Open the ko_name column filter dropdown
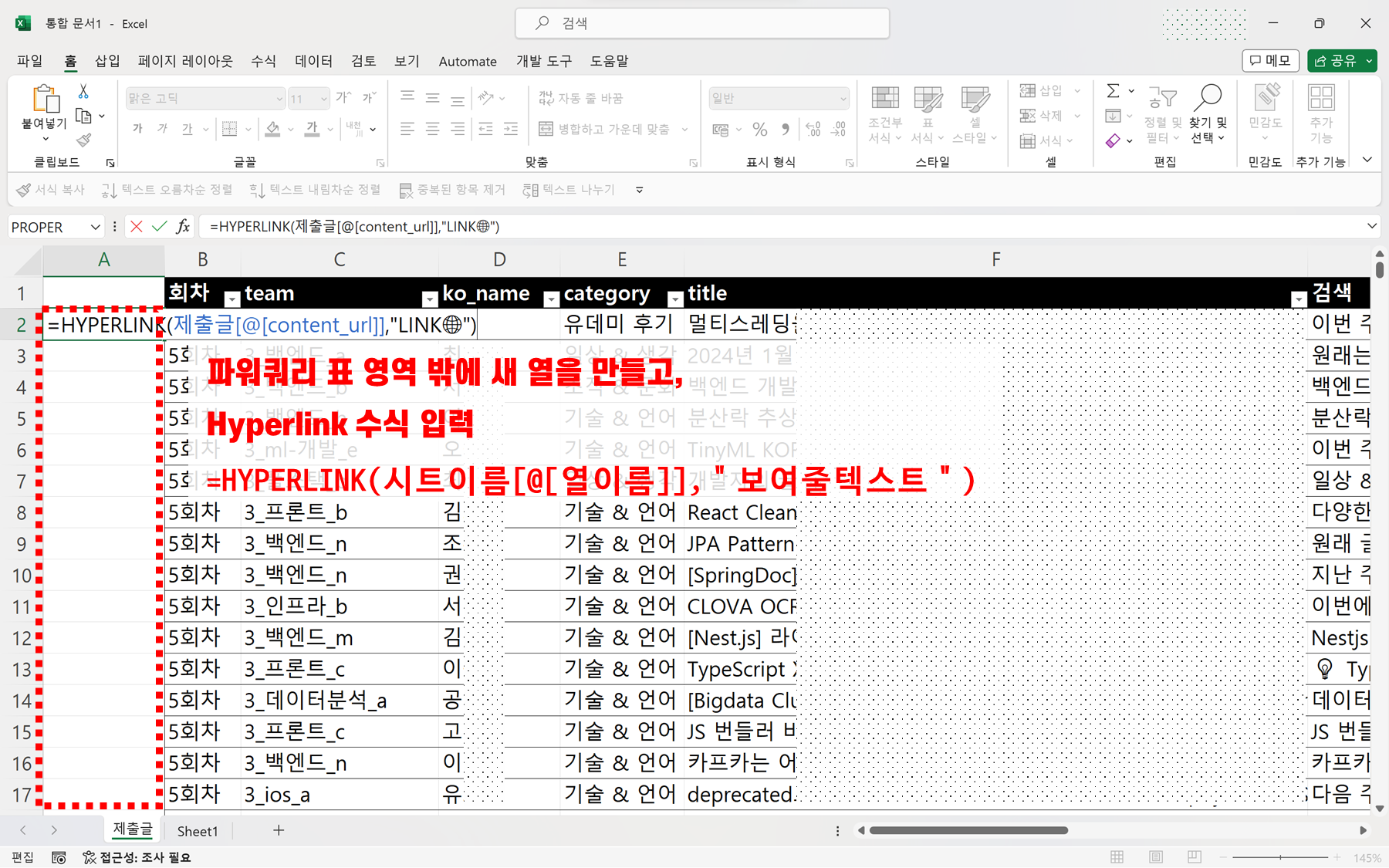 [x=551, y=299]
